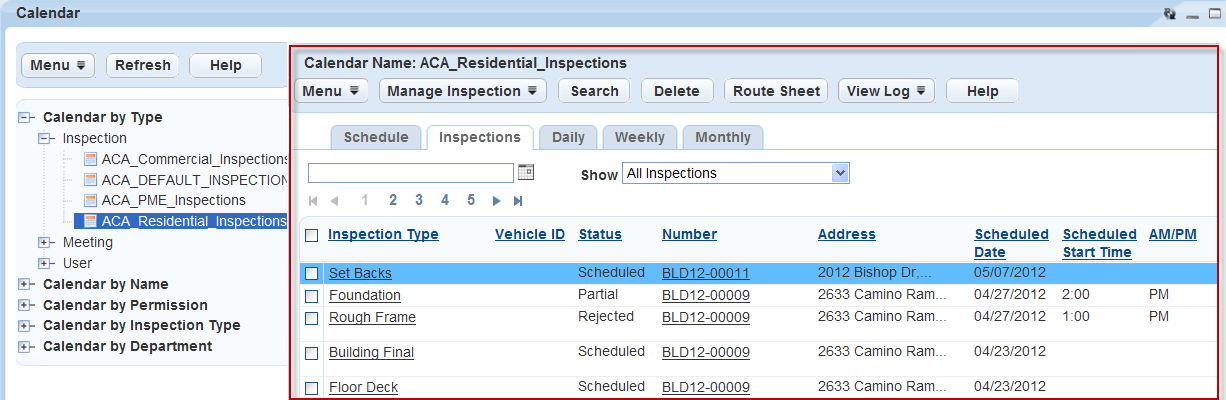Image resolution: width=1226 pixels, height=400 pixels.
Task: Open the calendar date picker icon
Action: pos(526,173)
